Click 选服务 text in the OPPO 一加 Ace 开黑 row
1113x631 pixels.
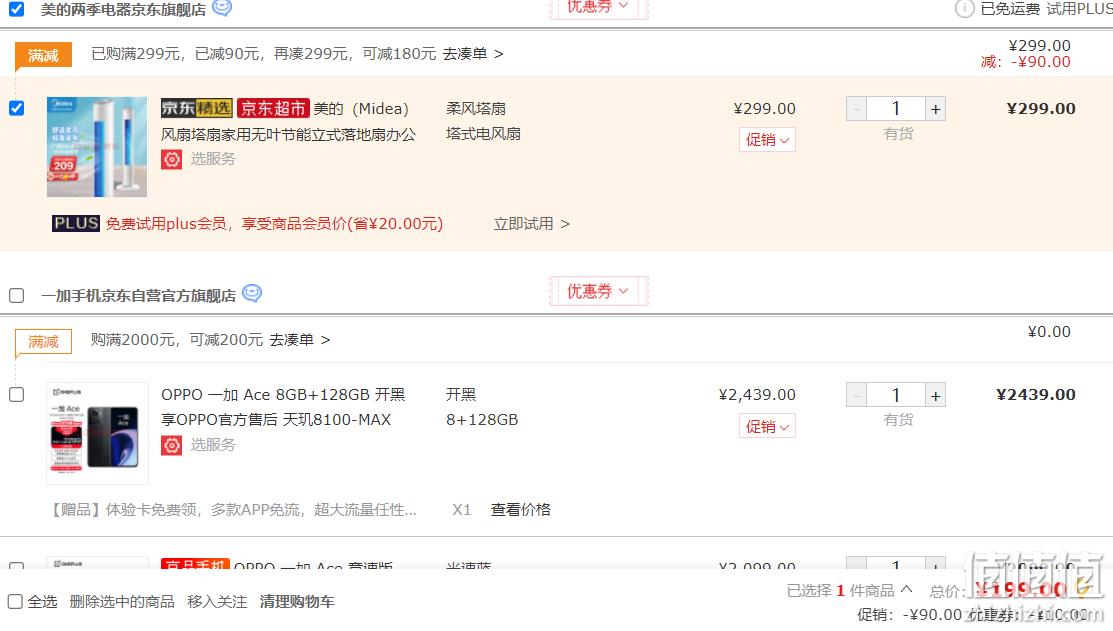coord(213,445)
